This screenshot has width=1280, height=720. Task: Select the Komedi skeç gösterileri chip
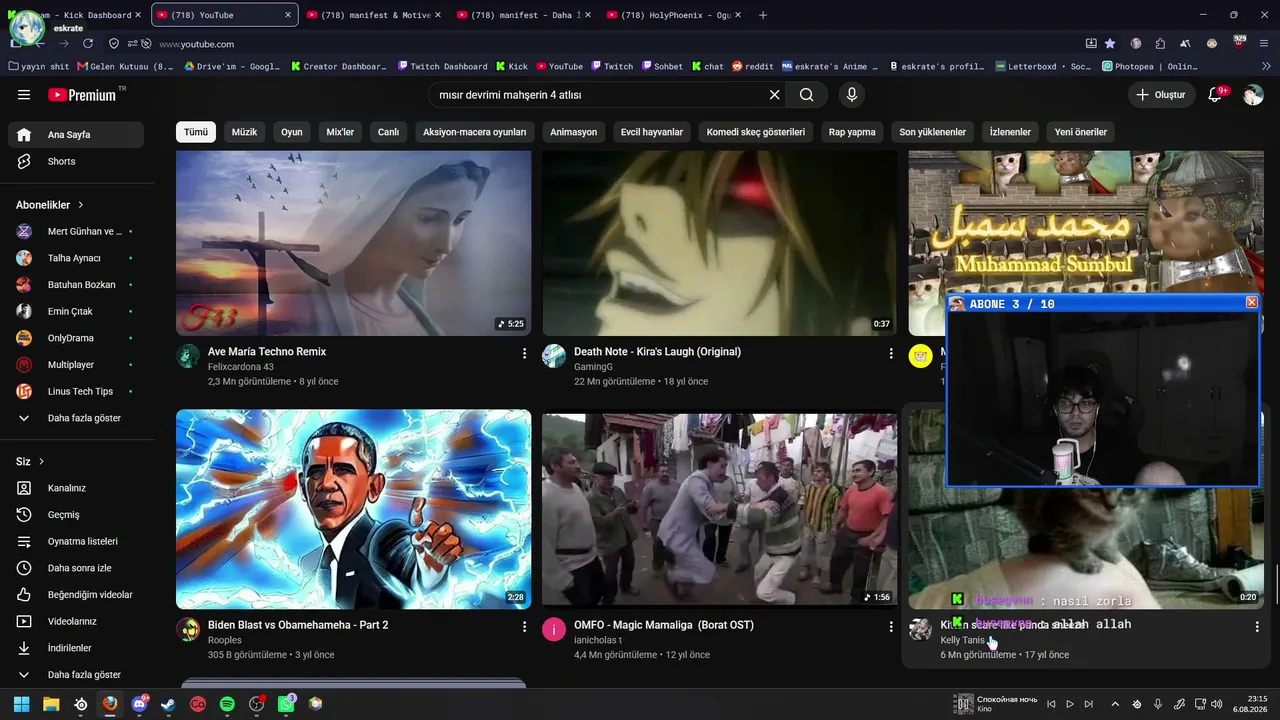pyautogui.click(x=756, y=132)
